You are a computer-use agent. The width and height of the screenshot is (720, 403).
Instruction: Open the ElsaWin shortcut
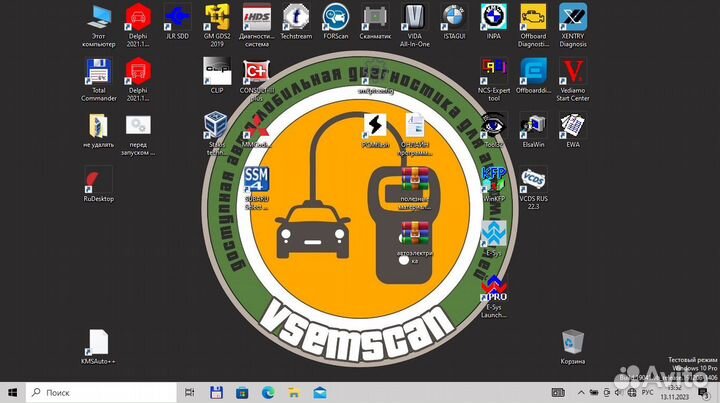[x=533, y=126]
